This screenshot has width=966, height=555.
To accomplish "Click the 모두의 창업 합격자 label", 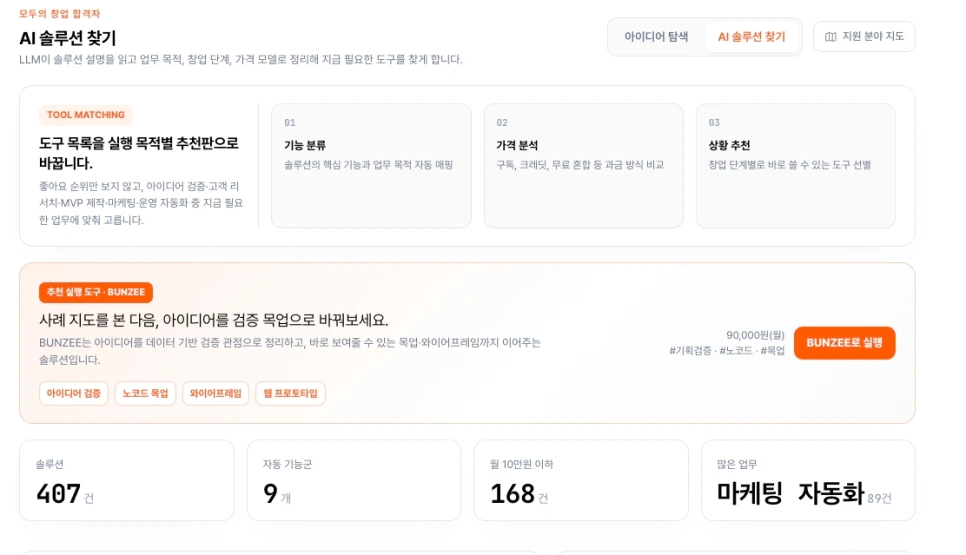I will (60, 14).
